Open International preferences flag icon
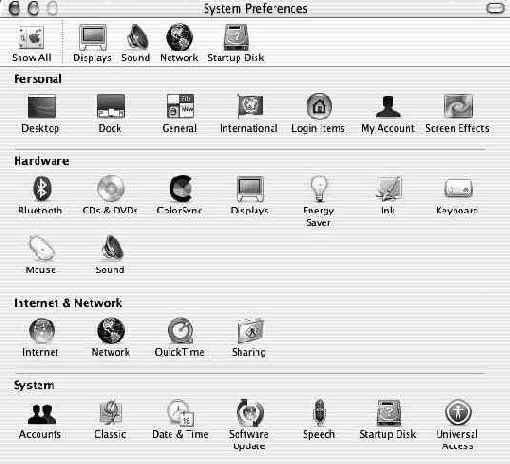510x464 pixels. (x=250, y=106)
